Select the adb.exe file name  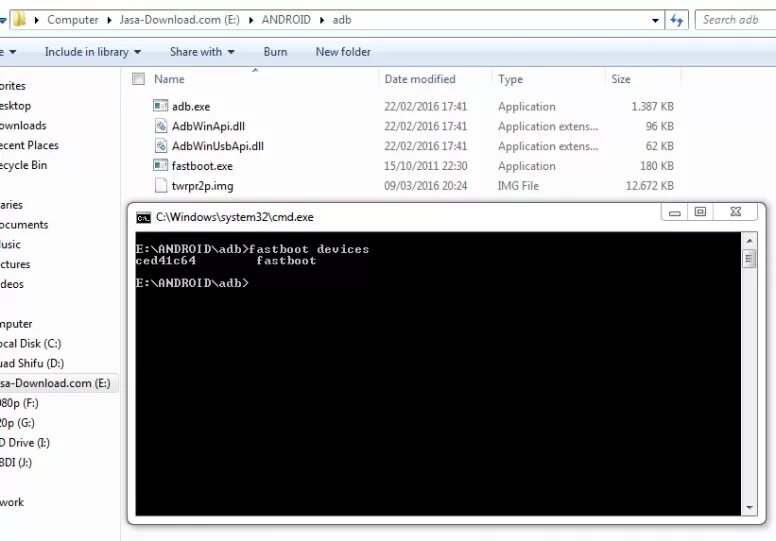tap(191, 106)
